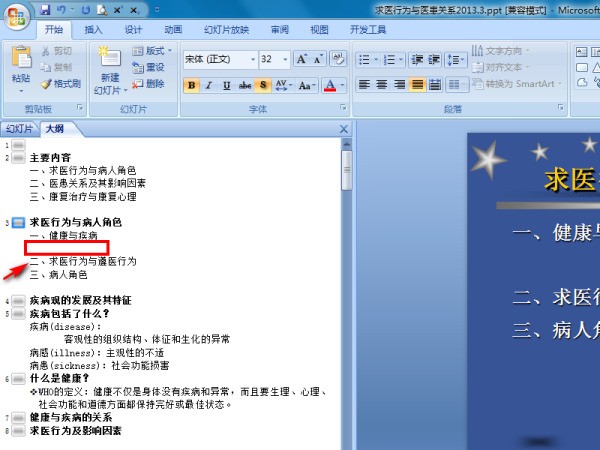Toggle Bold formatting
This screenshot has height=450, width=600.
(x=192, y=85)
